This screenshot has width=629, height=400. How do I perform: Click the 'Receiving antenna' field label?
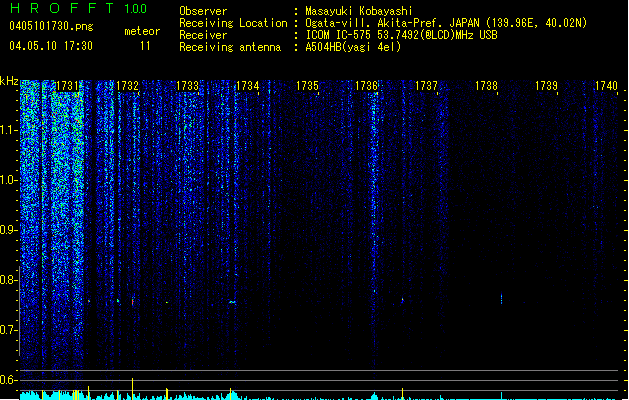point(230,47)
